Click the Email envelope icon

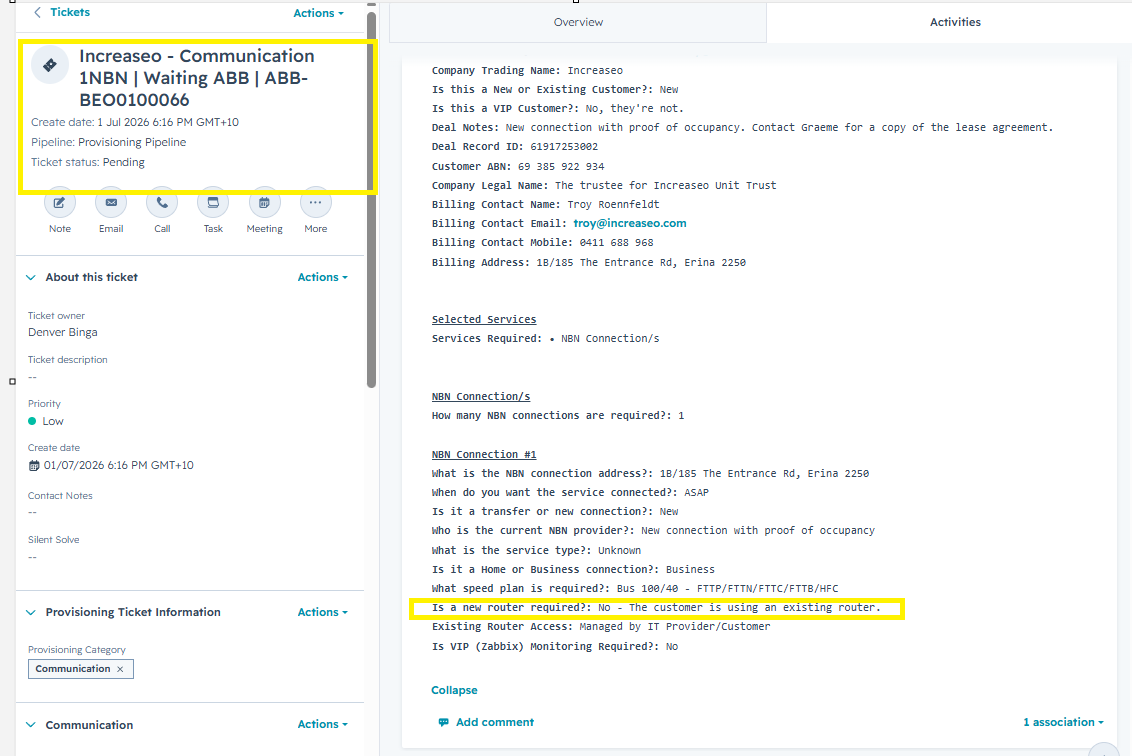[111, 203]
